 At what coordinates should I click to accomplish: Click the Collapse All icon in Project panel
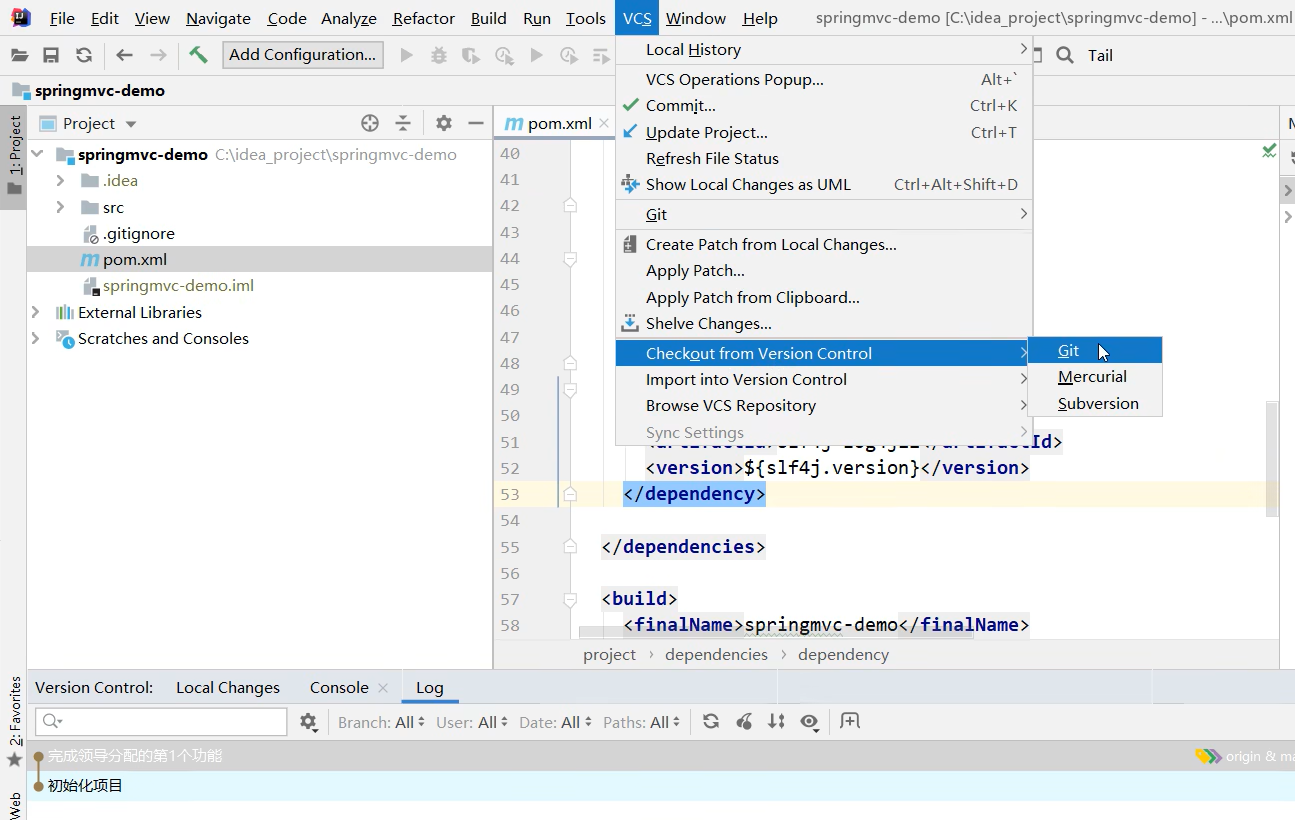tap(403, 123)
